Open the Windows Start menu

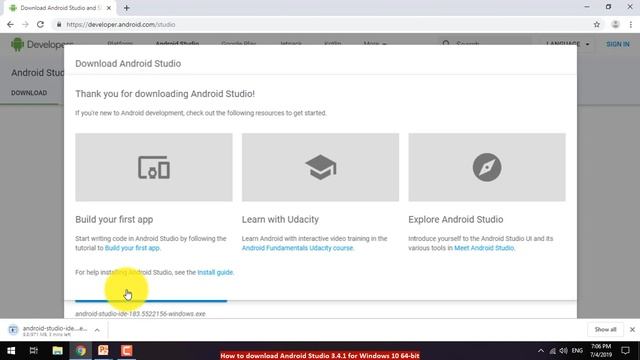11,351
